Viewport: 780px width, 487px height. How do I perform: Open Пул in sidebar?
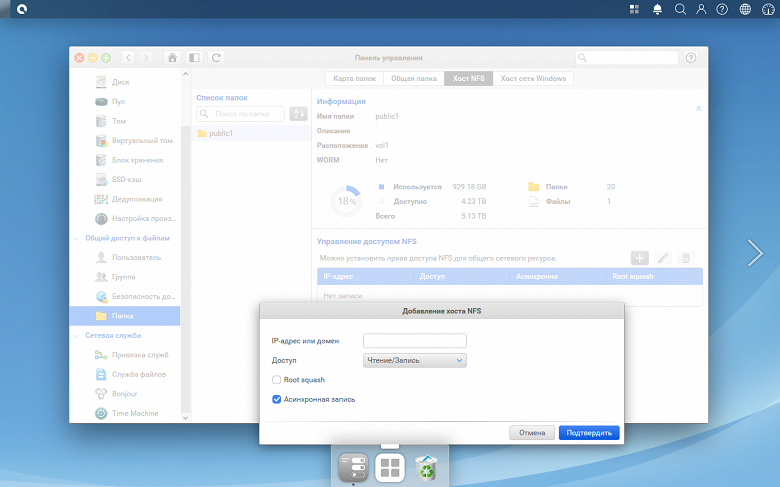[124, 101]
